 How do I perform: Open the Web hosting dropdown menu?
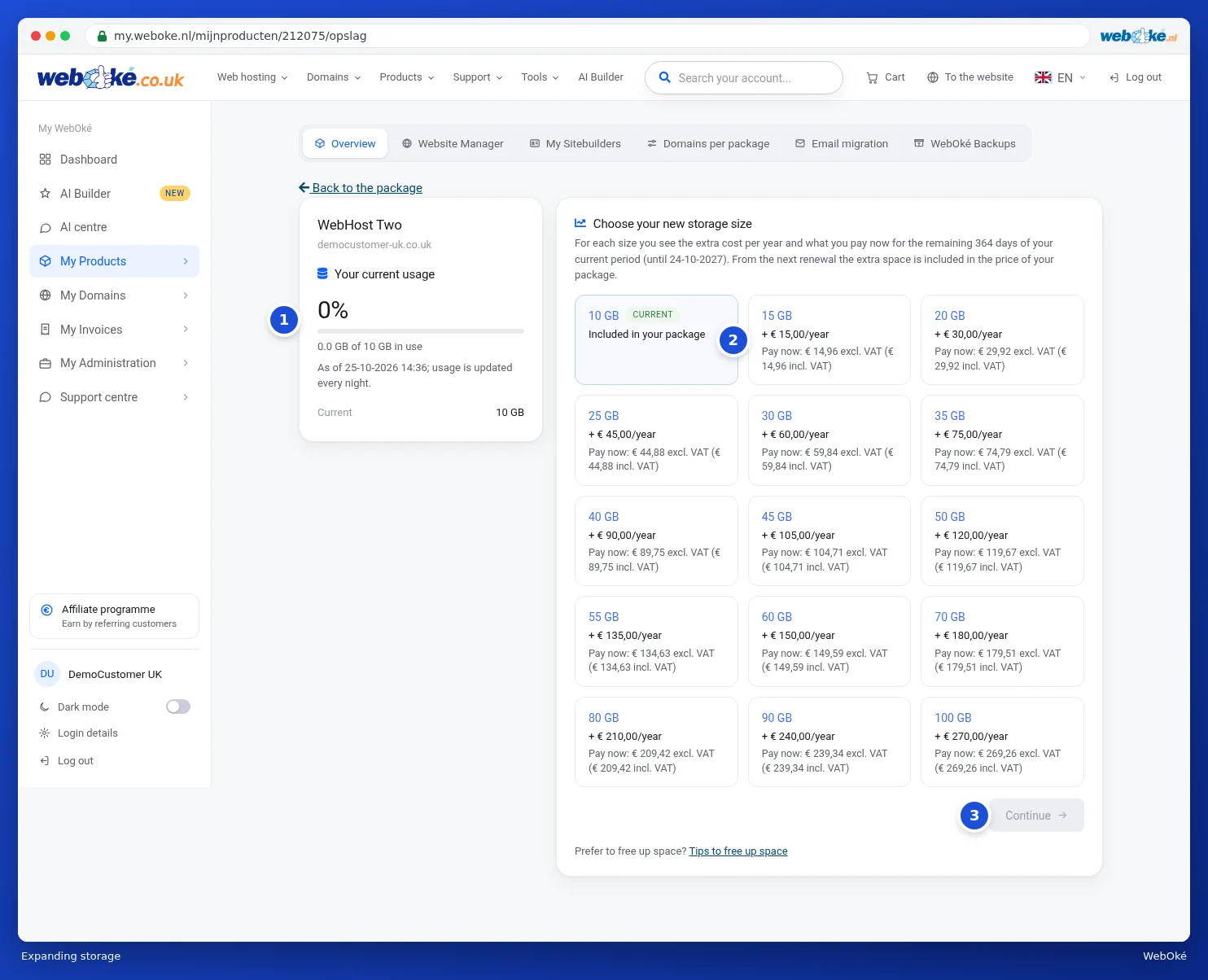252,77
